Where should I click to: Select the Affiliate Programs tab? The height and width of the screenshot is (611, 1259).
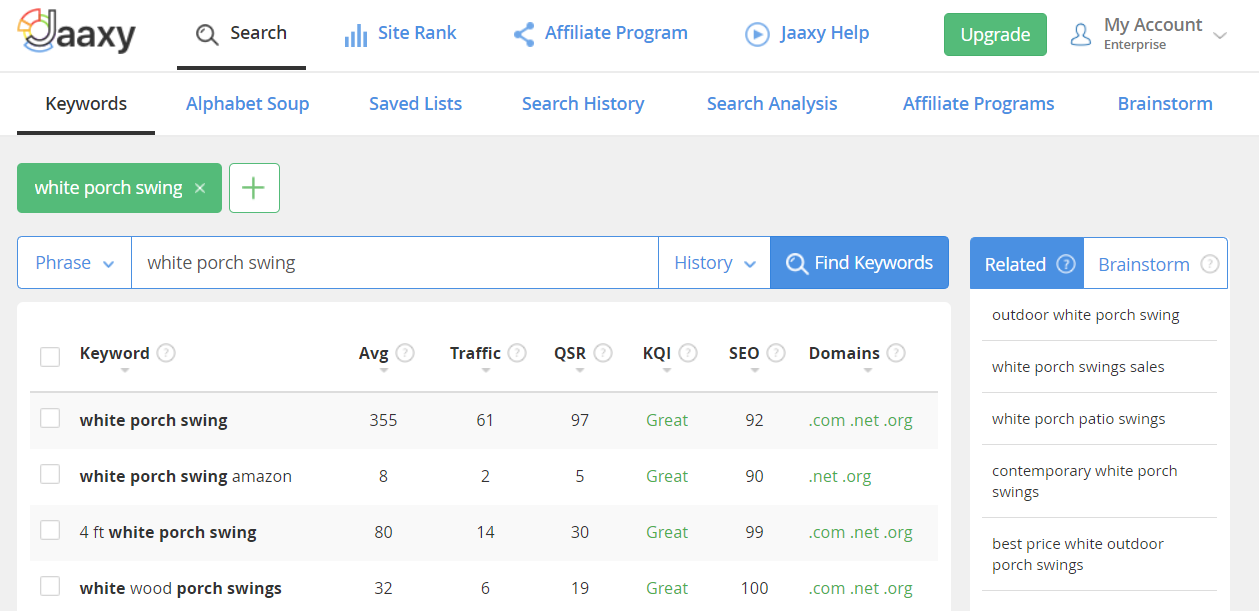pos(979,104)
